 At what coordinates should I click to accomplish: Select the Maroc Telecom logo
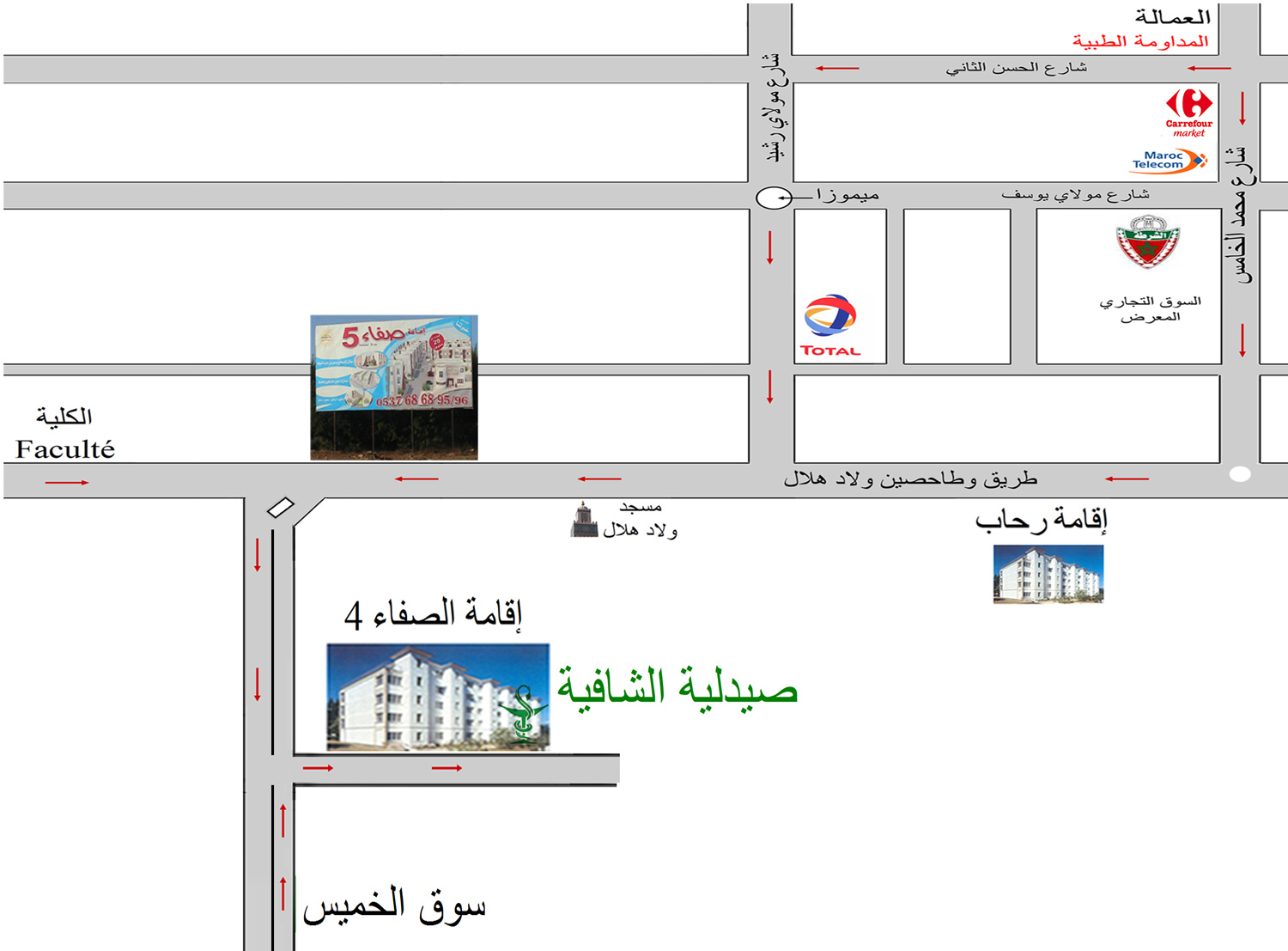tap(1167, 162)
